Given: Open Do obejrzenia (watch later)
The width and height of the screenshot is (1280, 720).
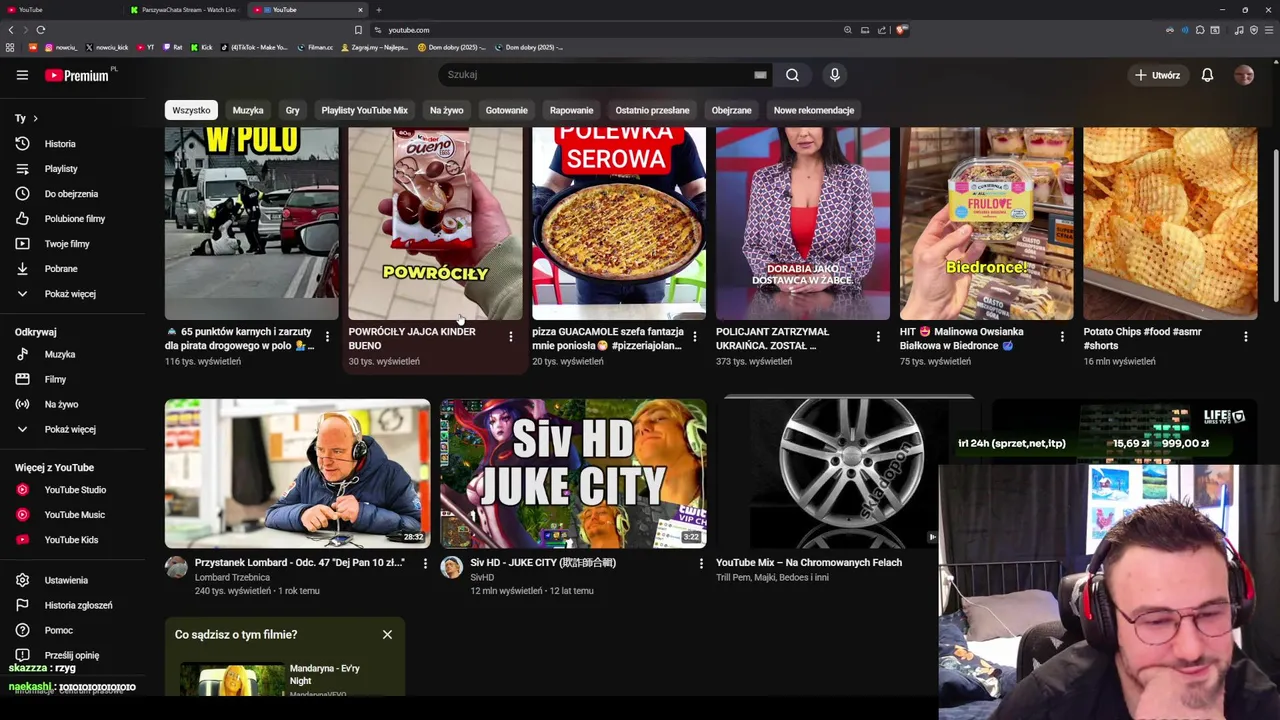Looking at the screenshot, I should click(70, 194).
